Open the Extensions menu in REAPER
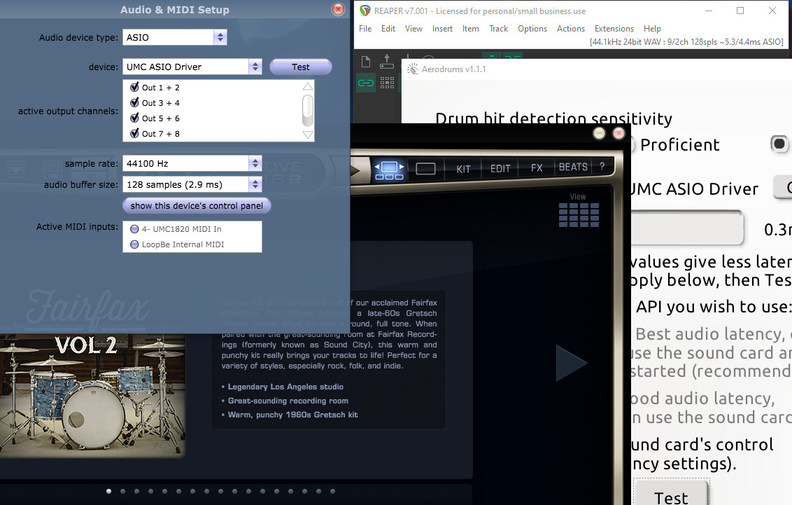This screenshot has width=792, height=505. tap(614, 29)
